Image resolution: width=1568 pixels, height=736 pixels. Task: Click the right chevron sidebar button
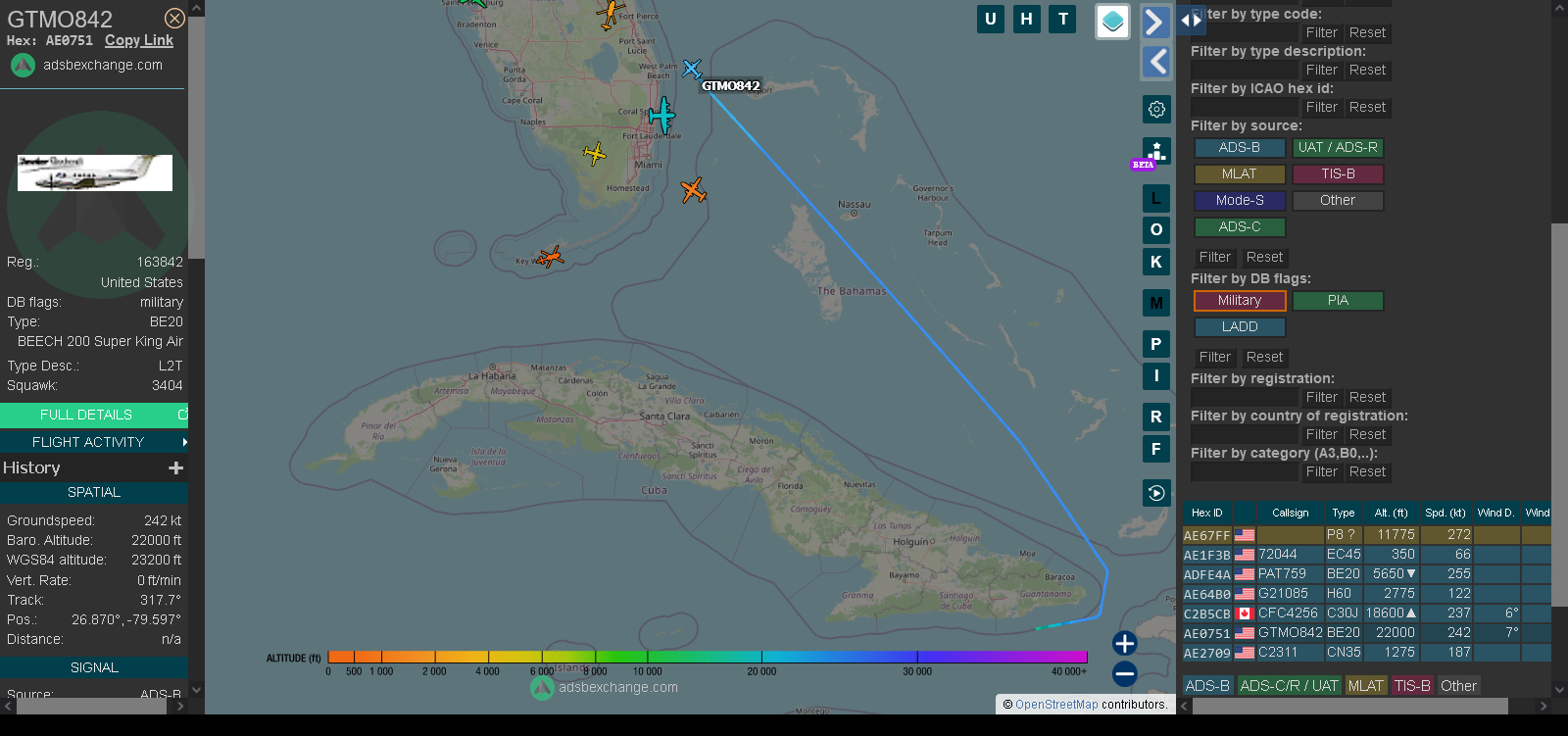1156,22
